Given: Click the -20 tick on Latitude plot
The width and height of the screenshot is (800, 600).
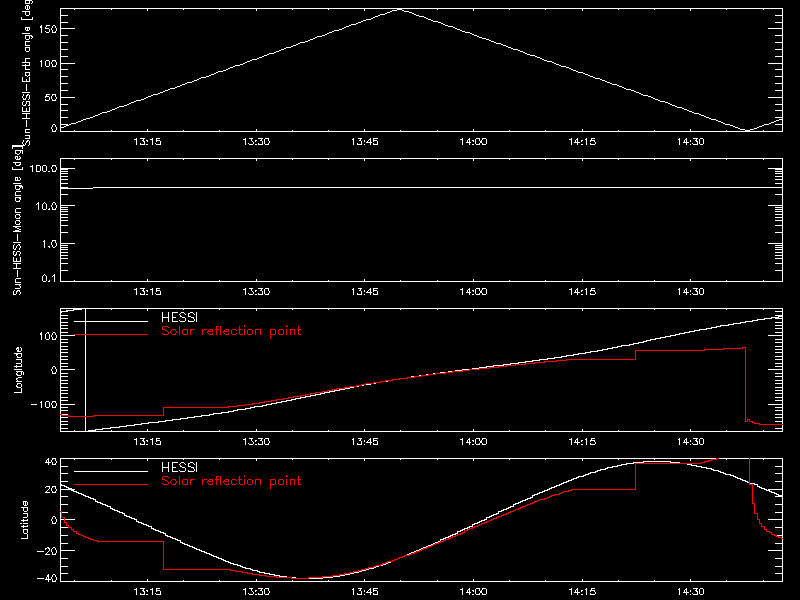Looking at the screenshot, I should [x=47, y=551].
